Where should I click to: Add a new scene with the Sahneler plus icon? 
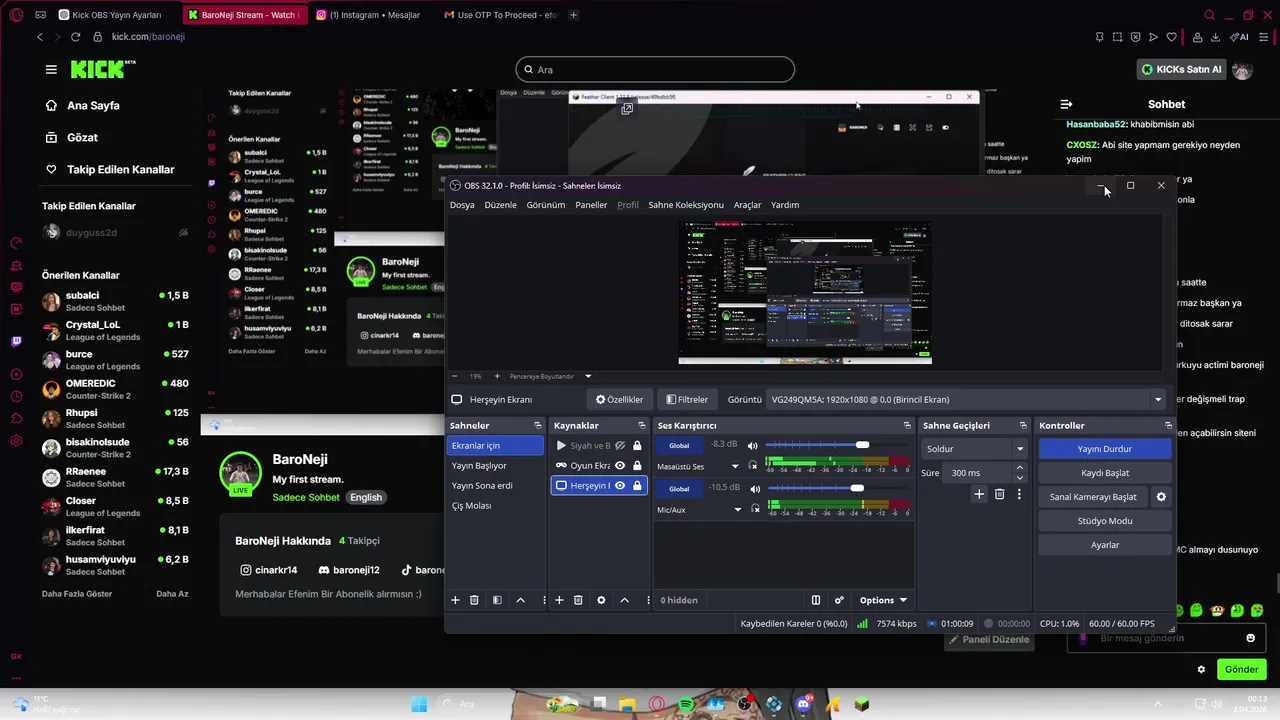click(x=455, y=600)
